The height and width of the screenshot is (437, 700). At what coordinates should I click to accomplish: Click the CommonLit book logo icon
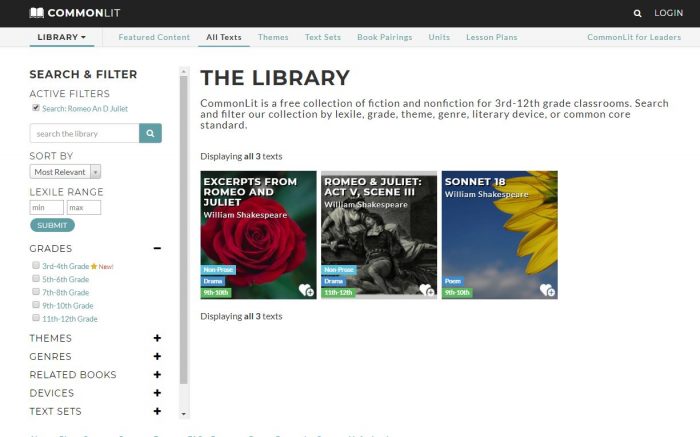pyautogui.click(x=37, y=13)
